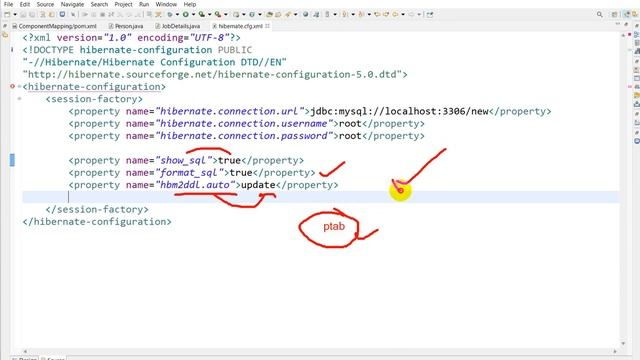The width and height of the screenshot is (640, 360).
Task: Click the External Tools run icon
Action: tap(218, 14)
